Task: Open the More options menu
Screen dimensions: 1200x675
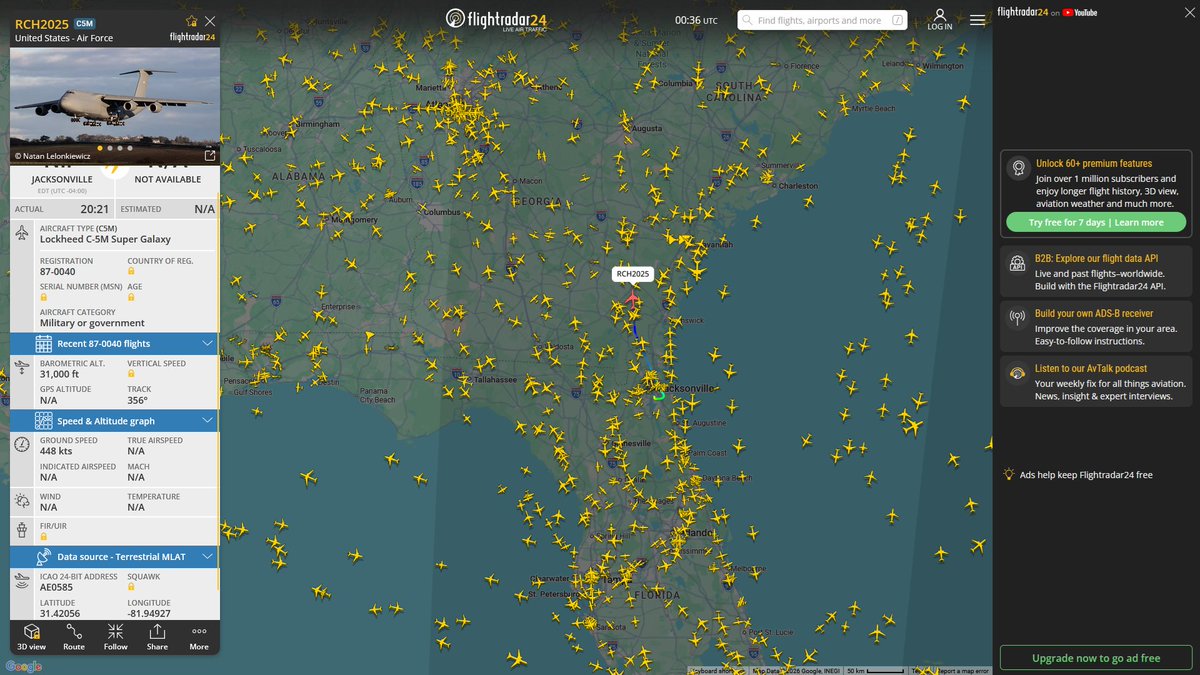Action: [199, 636]
